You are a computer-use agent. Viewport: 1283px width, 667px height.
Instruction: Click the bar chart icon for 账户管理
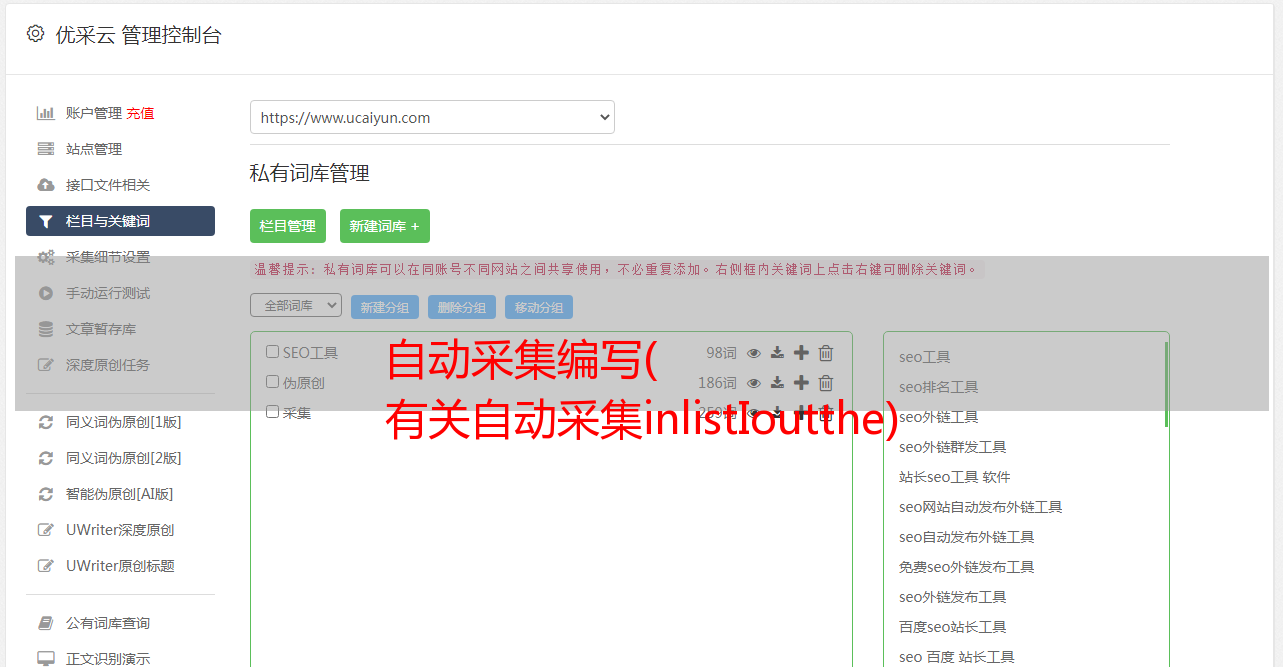point(45,113)
